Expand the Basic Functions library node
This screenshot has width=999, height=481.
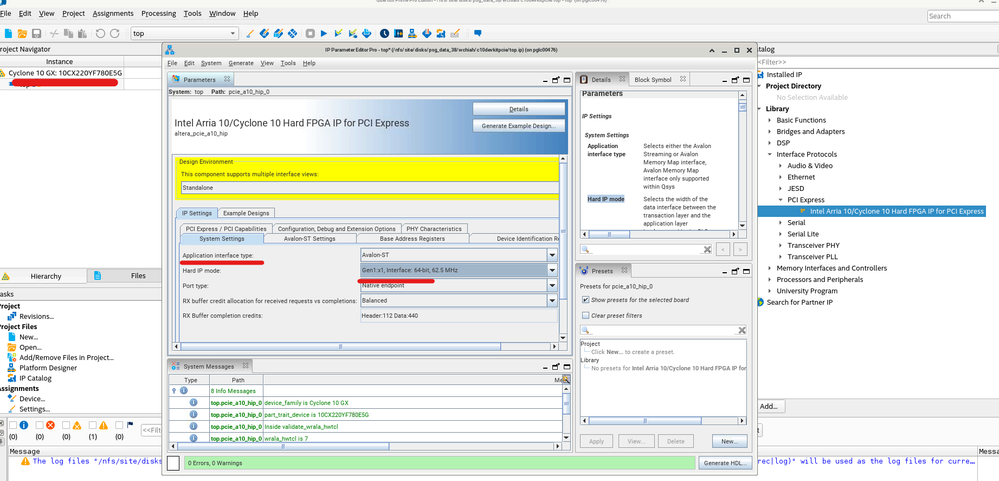pyautogui.click(x=770, y=120)
